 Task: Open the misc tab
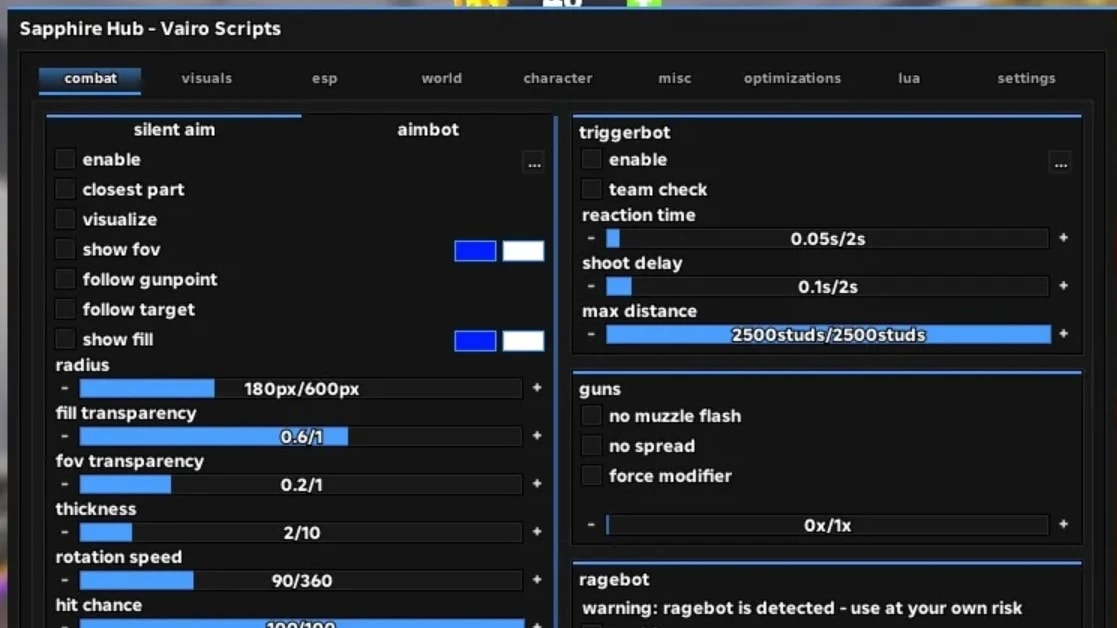pyautogui.click(x=675, y=78)
